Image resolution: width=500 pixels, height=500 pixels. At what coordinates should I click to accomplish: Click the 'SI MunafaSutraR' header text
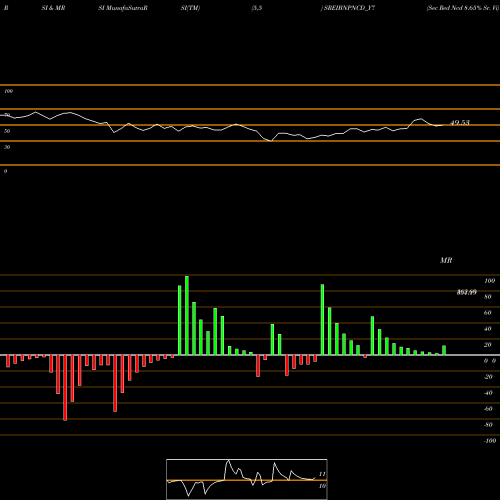(123, 8)
